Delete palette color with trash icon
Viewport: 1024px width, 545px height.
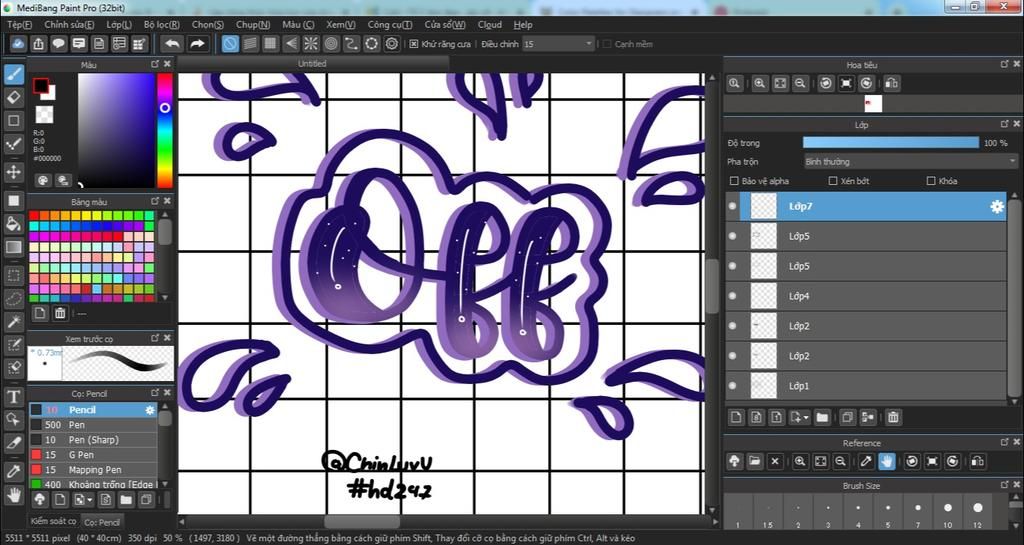point(60,313)
